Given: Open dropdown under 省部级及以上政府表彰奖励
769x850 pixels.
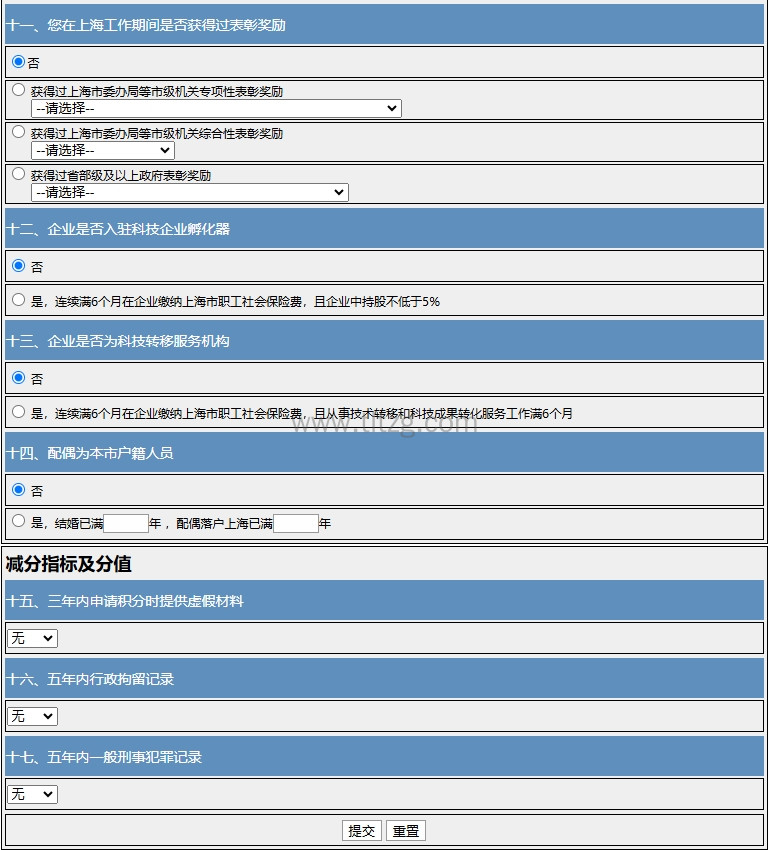Looking at the screenshot, I should (190, 192).
